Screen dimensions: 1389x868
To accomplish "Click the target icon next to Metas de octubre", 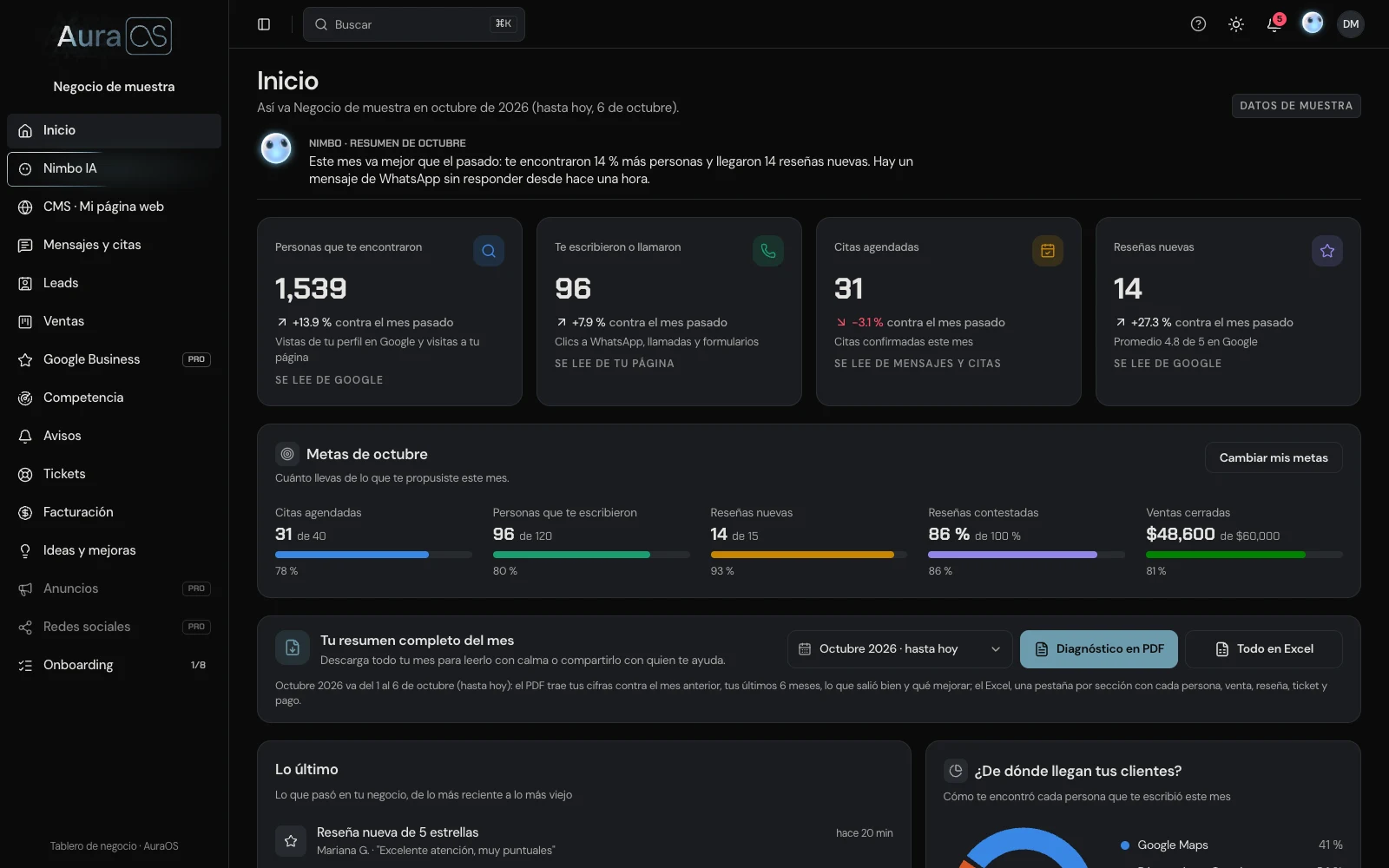I will [287, 454].
